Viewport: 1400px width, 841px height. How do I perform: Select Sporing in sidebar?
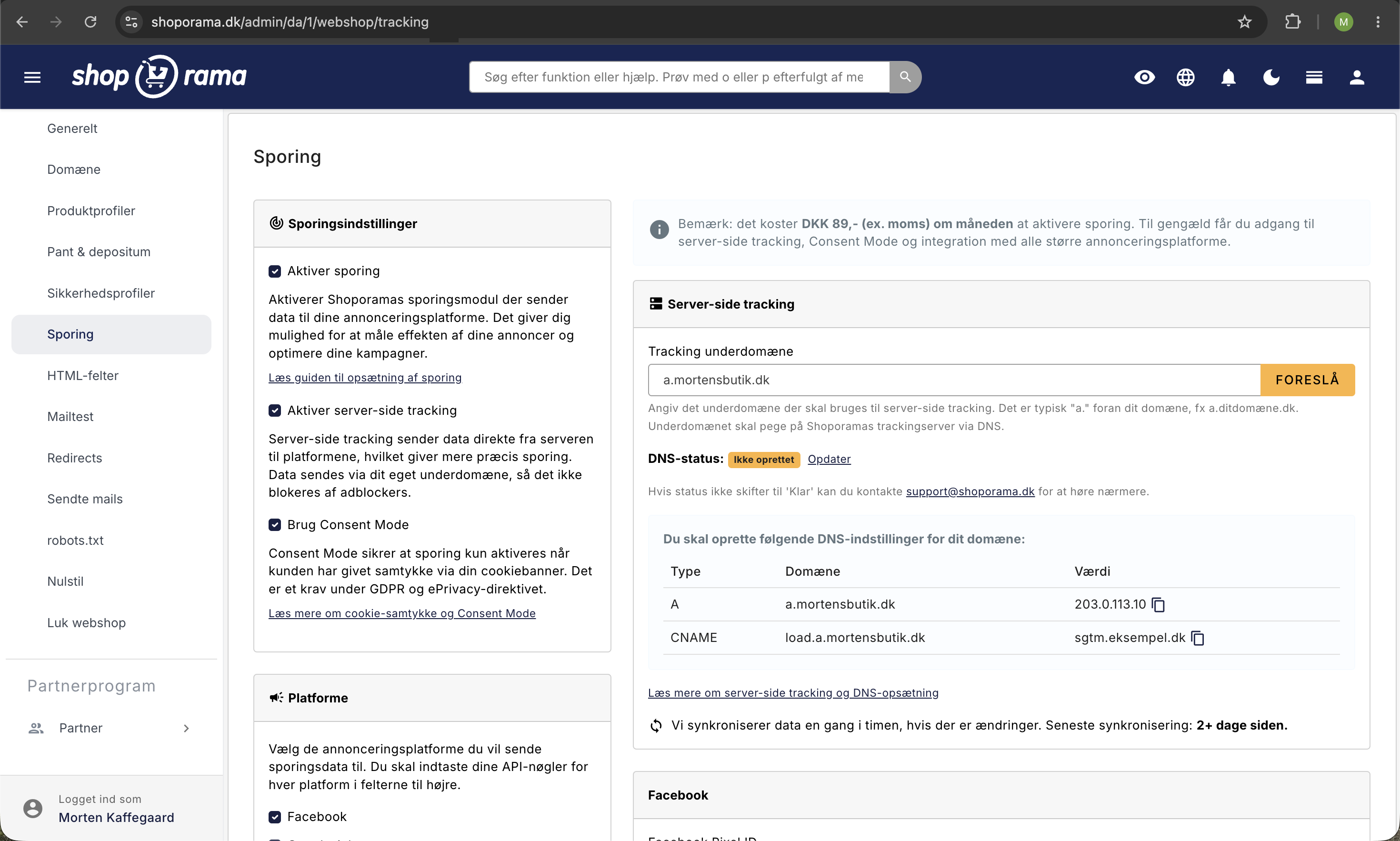coord(111,334)
